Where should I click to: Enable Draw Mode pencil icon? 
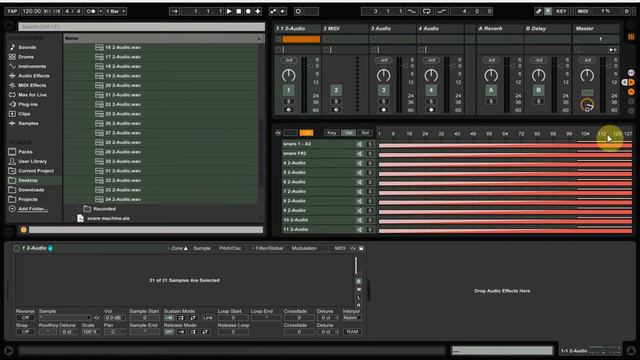538,11
